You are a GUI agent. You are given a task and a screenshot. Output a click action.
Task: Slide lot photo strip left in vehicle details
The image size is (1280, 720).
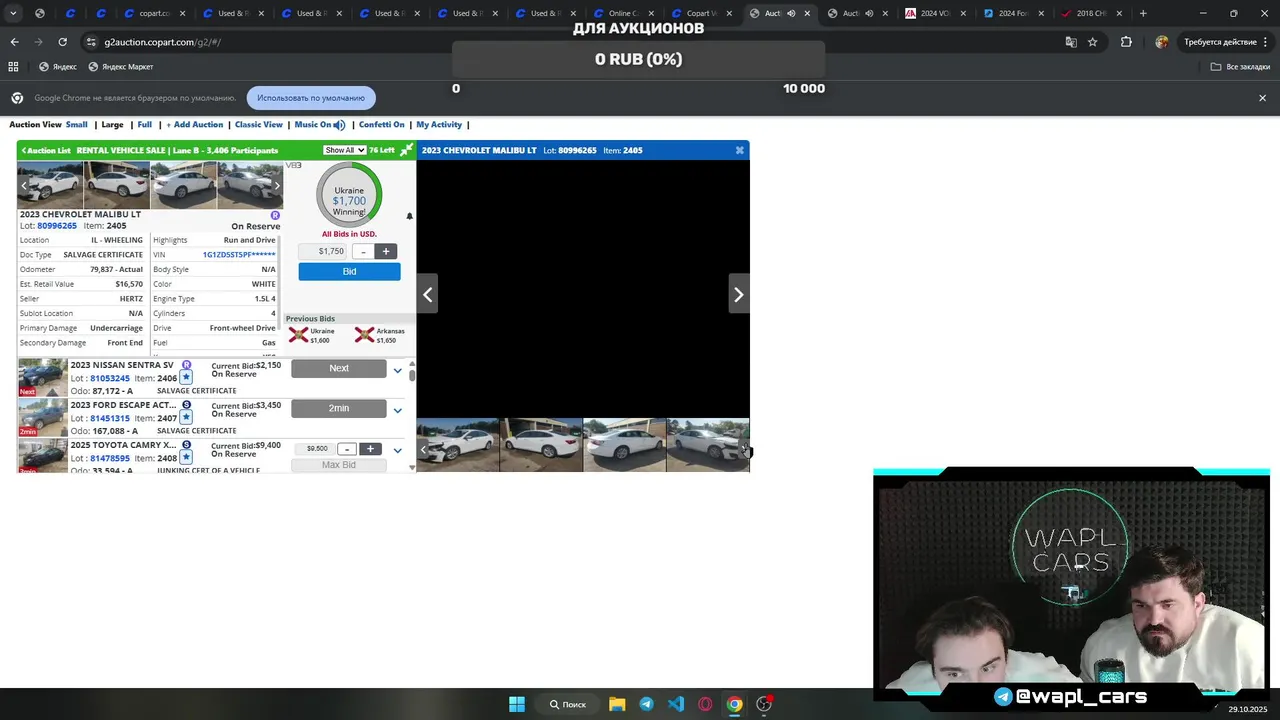click(x=23, y=185)
